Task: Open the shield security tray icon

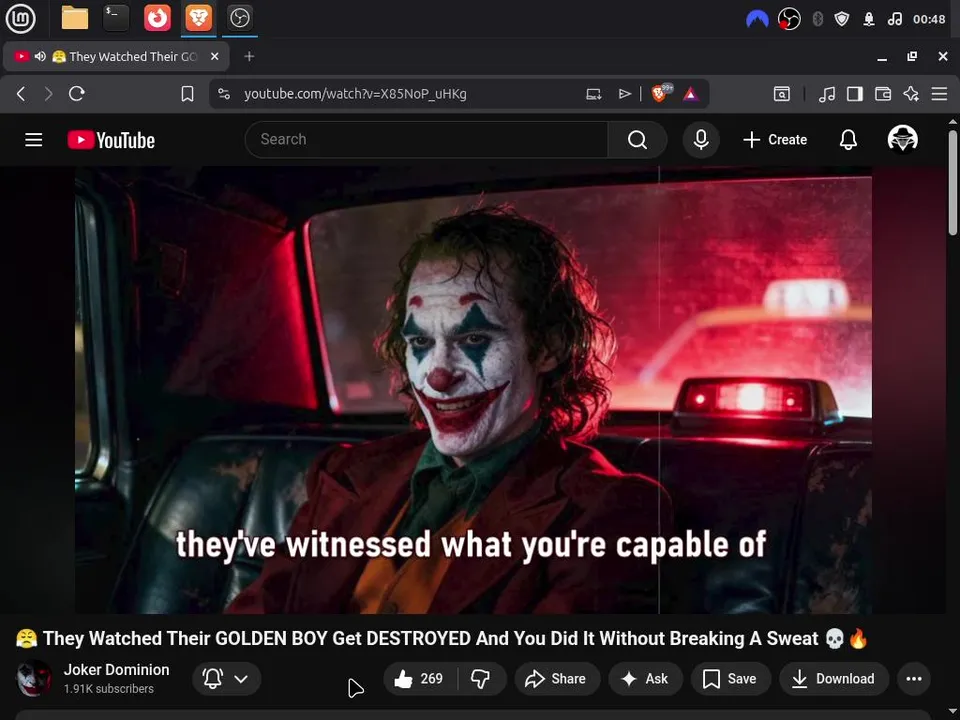Action: [x=842, y=19]
